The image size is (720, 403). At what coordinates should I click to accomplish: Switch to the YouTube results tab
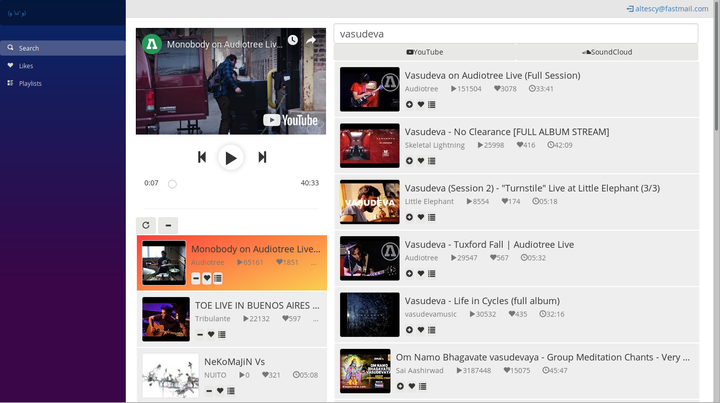tap(425, 52)
